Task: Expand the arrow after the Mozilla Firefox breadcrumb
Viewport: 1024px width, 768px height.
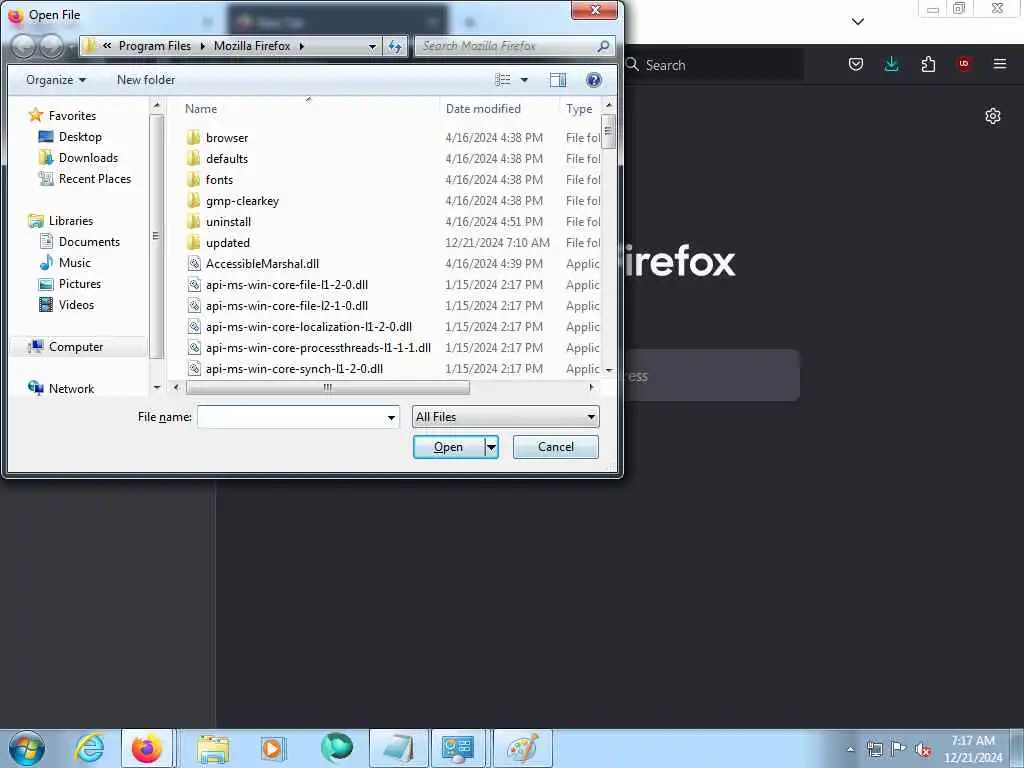Action: (302, 46)
